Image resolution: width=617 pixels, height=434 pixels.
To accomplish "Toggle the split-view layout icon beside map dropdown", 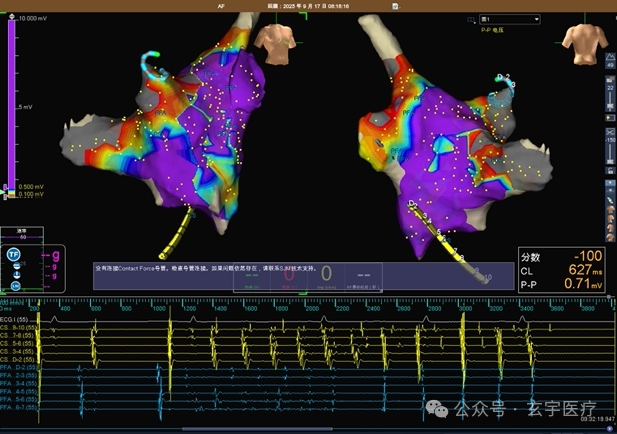I will (471, 20).
